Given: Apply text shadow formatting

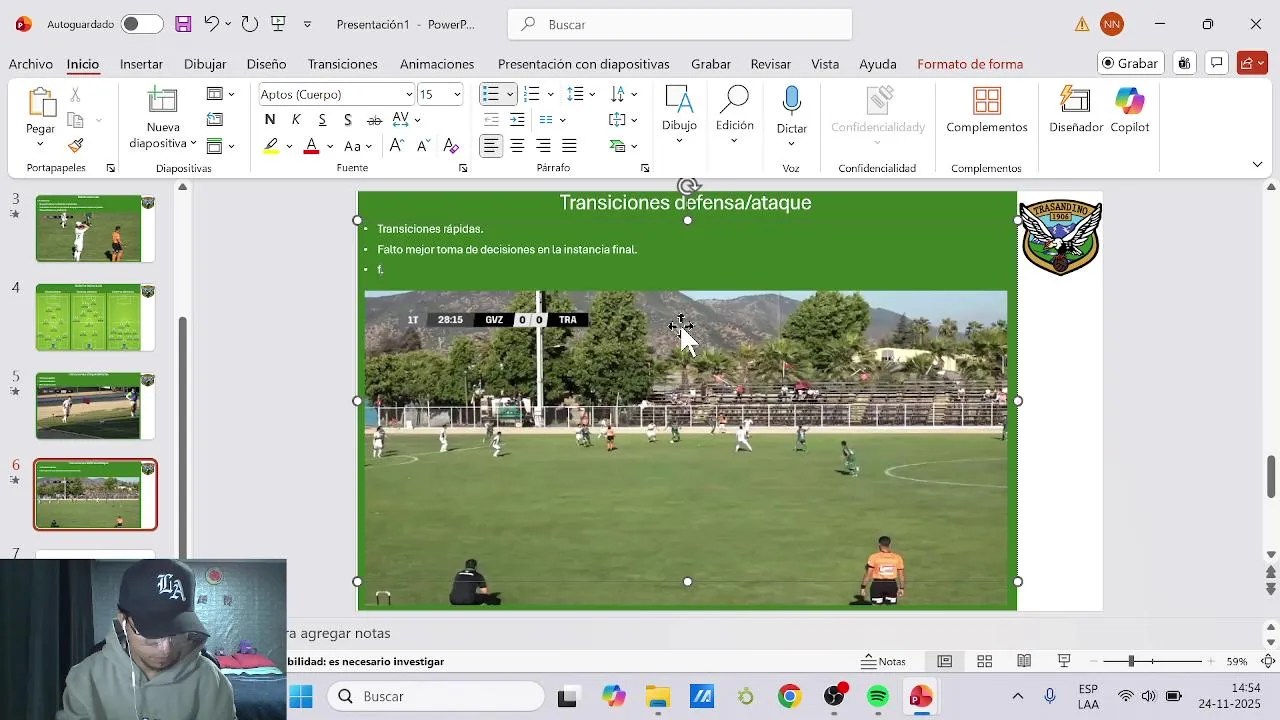Looking at the screenshot, I should tap(348, 120).
